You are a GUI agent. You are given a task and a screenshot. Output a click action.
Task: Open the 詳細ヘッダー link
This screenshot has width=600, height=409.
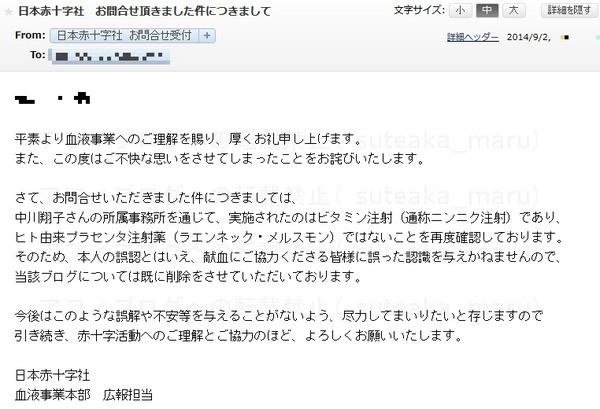(473, 37)
